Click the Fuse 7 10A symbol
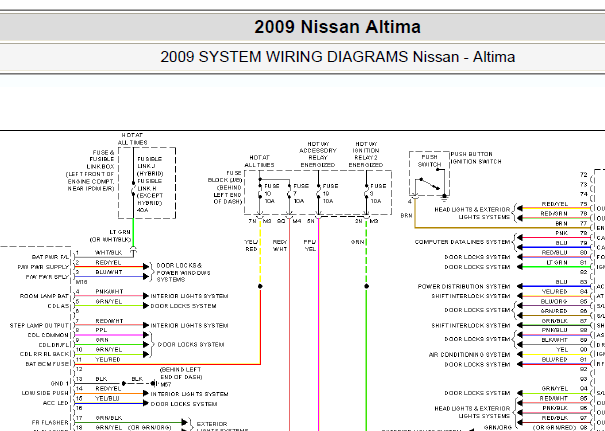This screenshot has height=431, width=605. (289, 193)
